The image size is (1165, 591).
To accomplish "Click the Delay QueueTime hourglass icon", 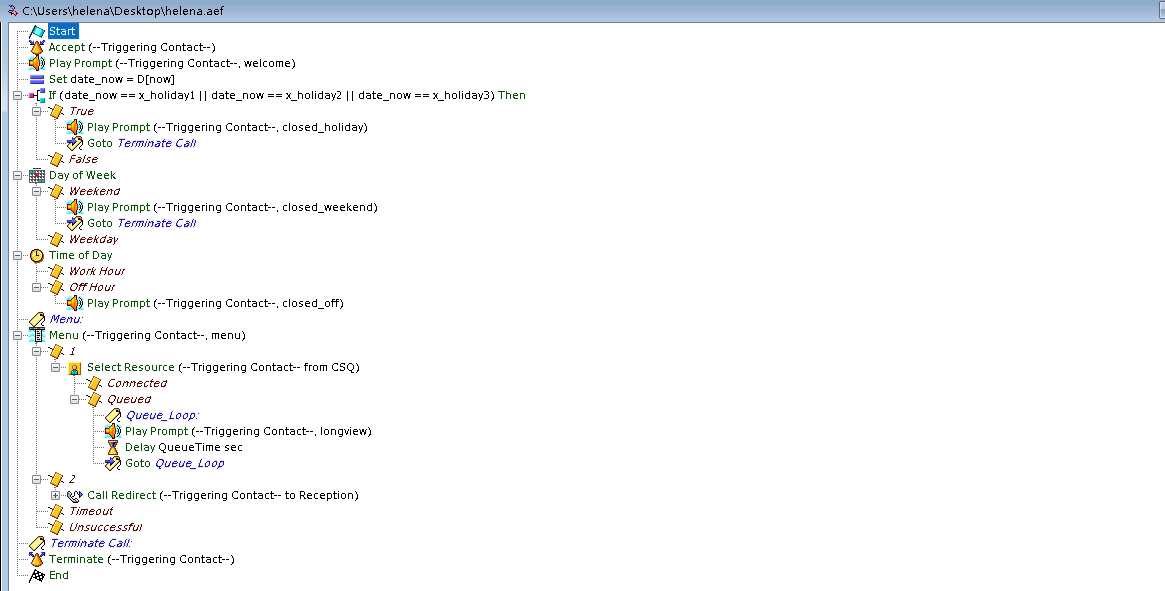I will (x=113, y=447).
